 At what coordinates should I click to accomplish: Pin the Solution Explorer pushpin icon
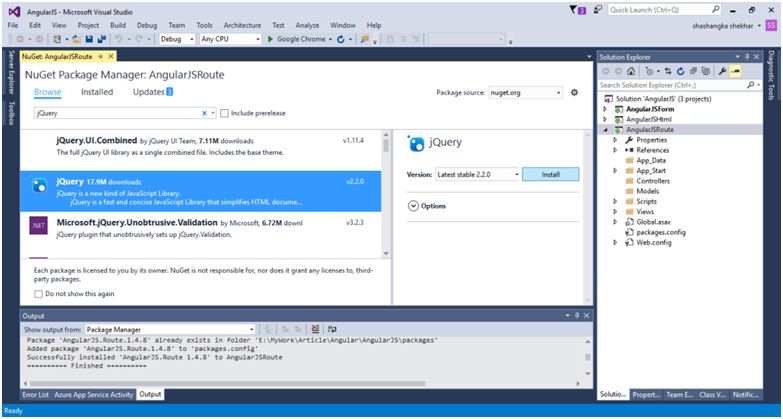tap(747, 57)
